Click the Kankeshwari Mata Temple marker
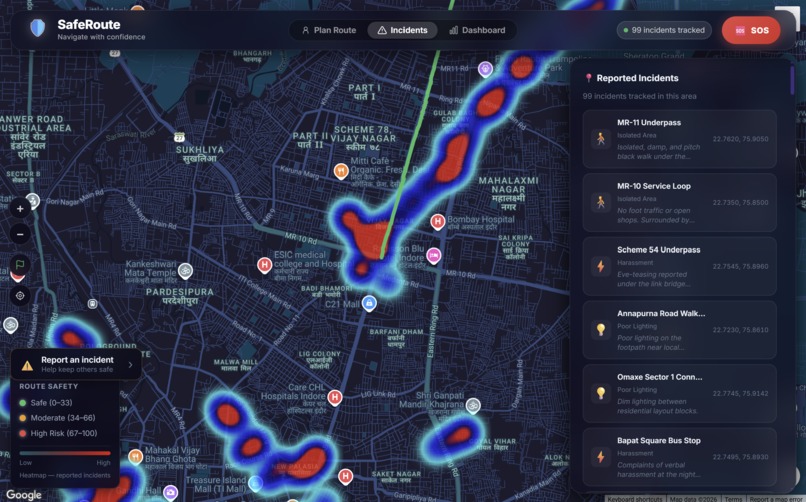The image size is (806, 502). point(186,270)
